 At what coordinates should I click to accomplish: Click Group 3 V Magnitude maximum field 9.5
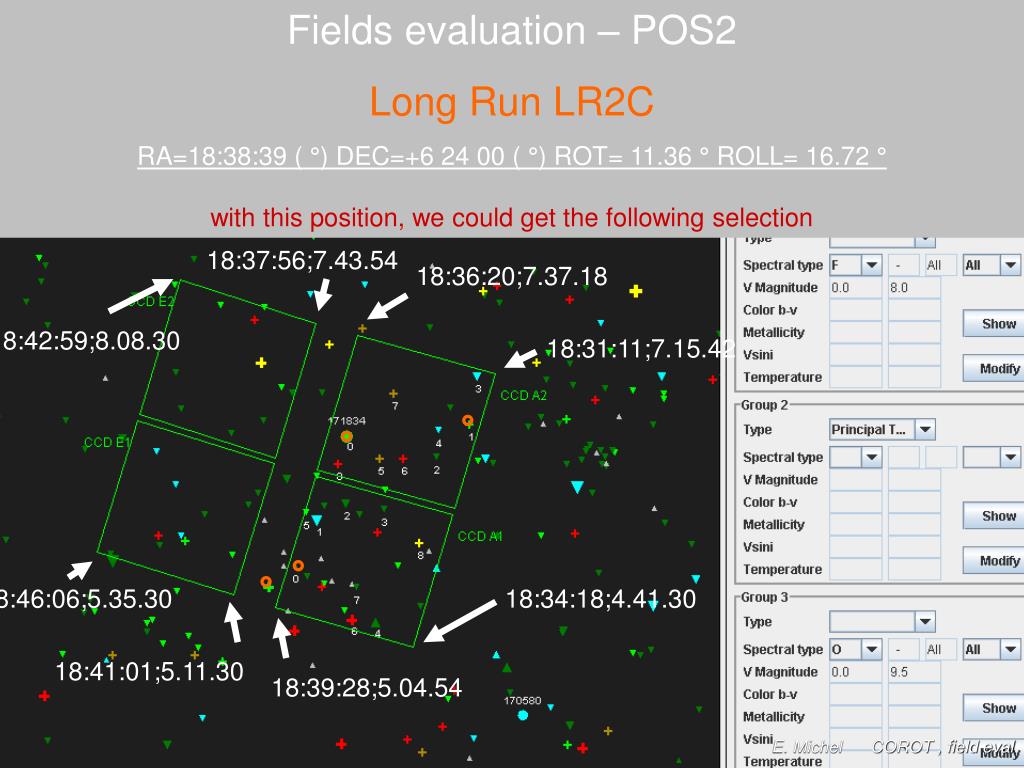pos(914,672)
